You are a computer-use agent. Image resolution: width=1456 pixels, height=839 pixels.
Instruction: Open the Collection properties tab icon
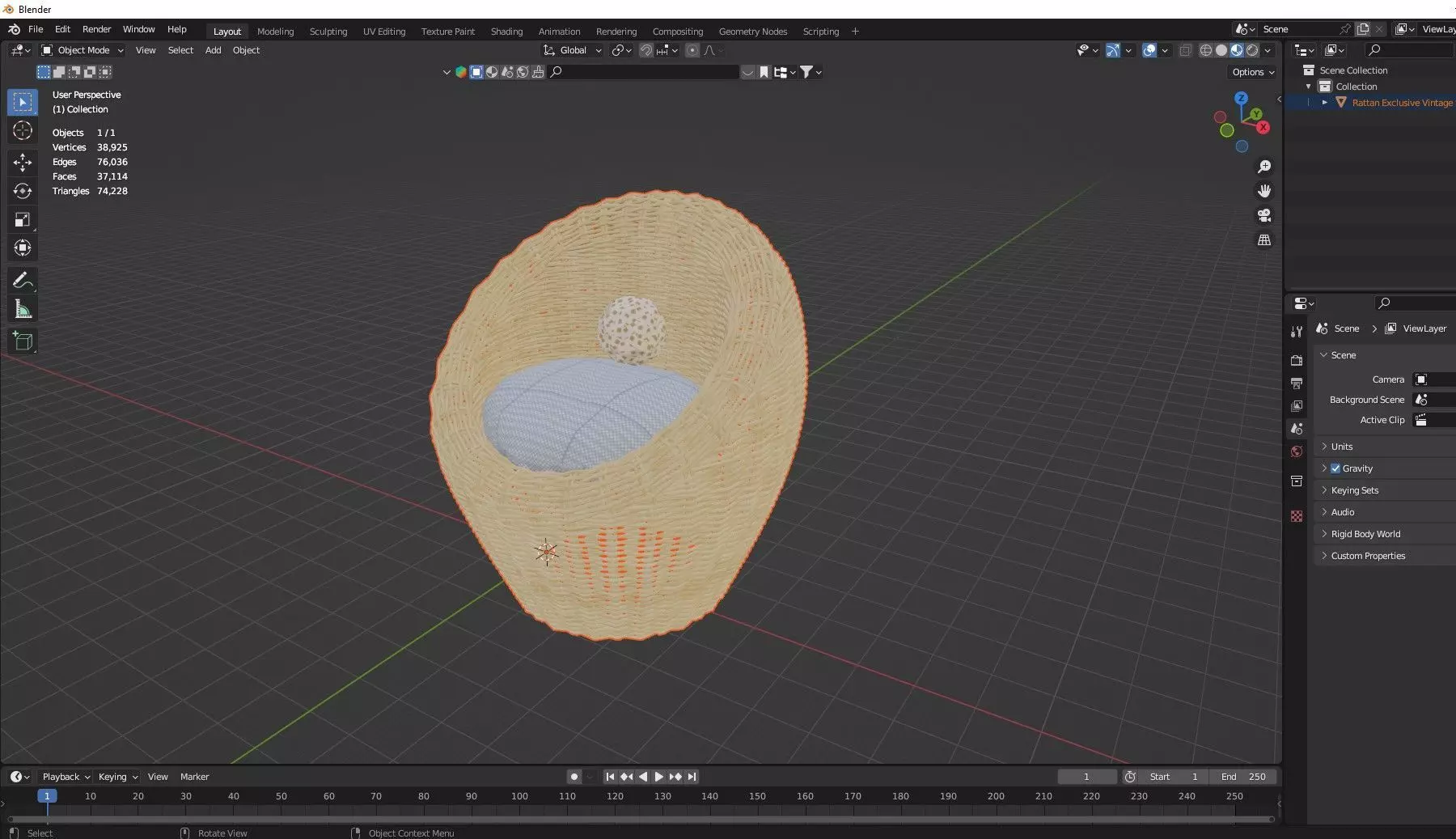[x=1297, y=481]
